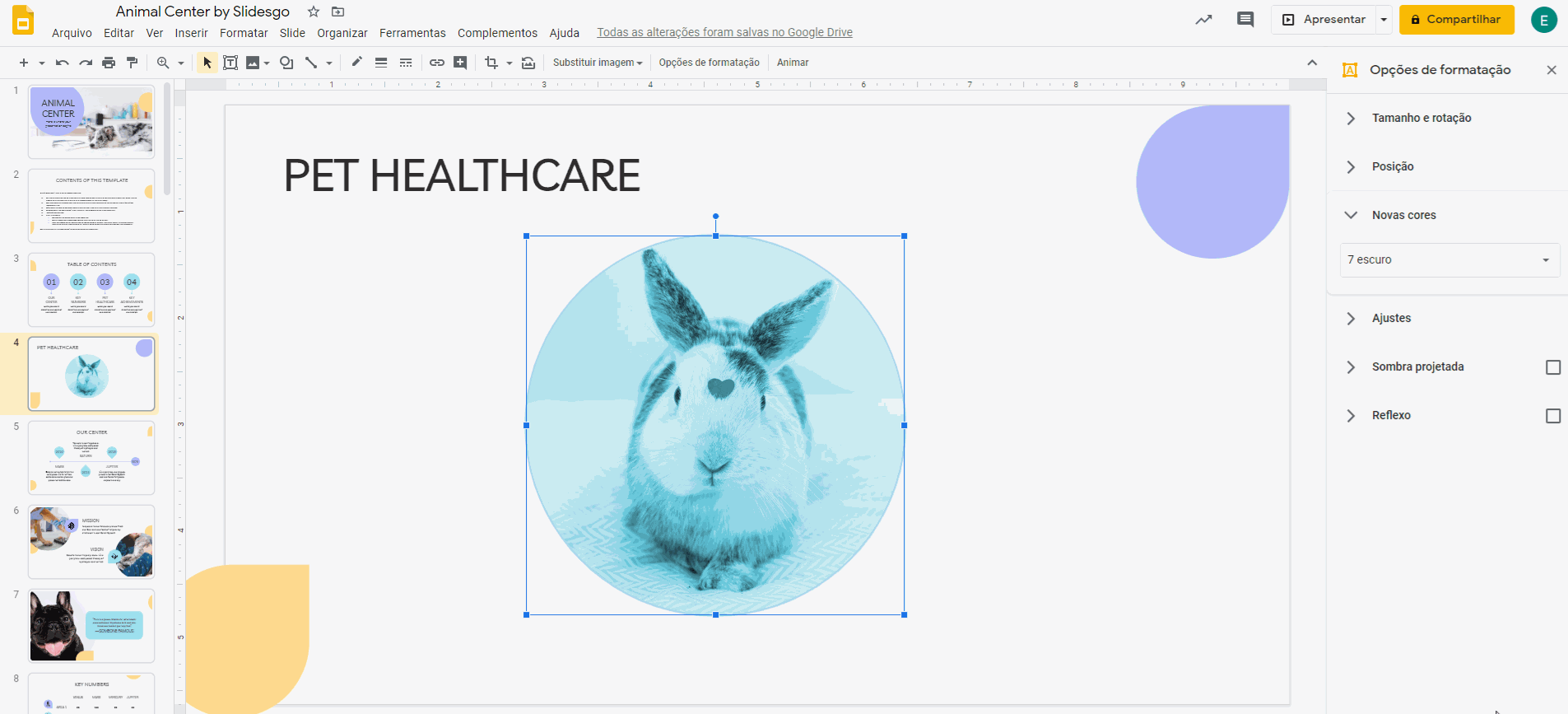This screenshot has width=1568, height=714.
Task: Open the zoom level dropdown arrow
Action: [x=181, y=63]
